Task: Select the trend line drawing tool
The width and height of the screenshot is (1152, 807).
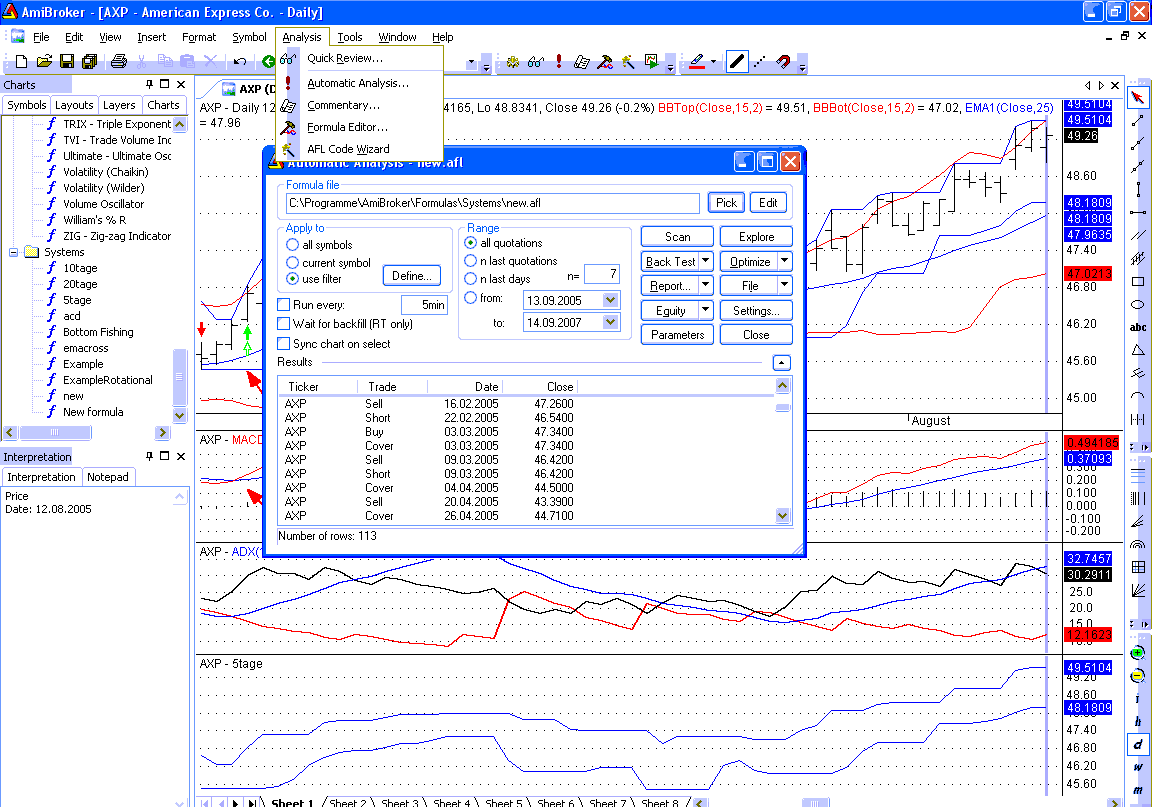Action: [1138, 120]
